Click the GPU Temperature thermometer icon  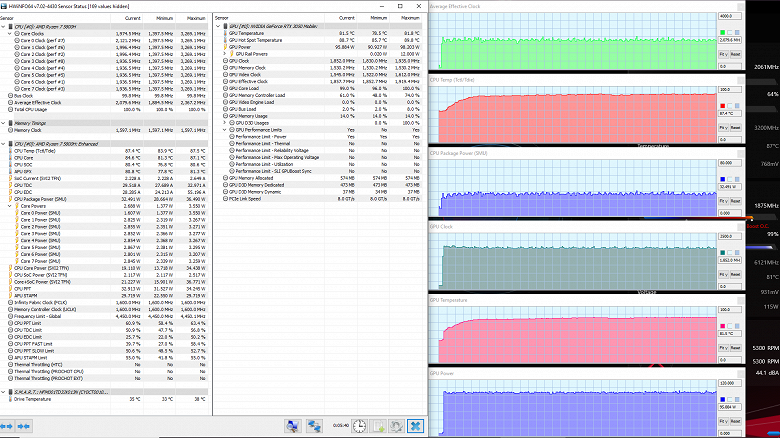tap(225, 33)
